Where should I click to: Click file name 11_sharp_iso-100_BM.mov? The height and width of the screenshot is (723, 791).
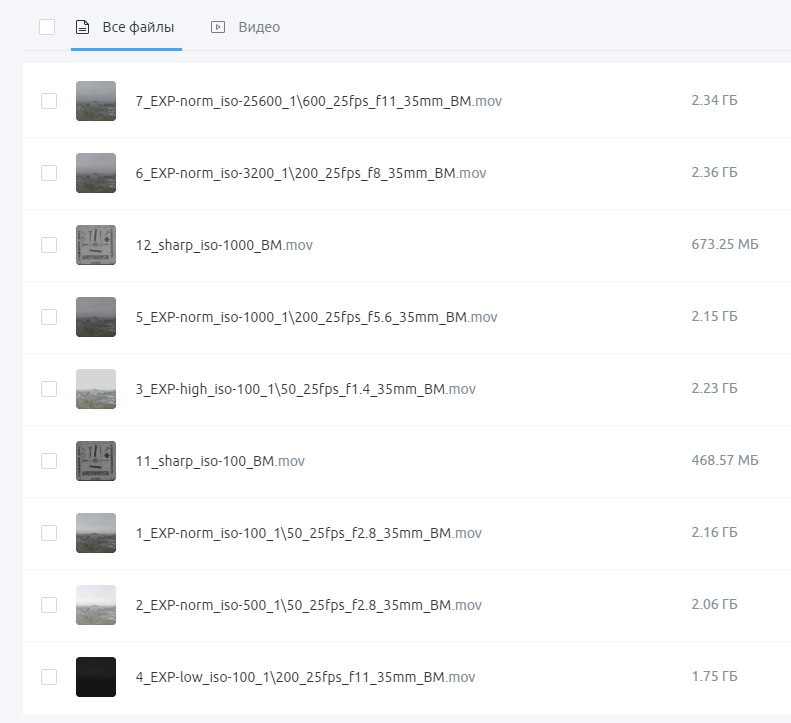pos(220,461)
